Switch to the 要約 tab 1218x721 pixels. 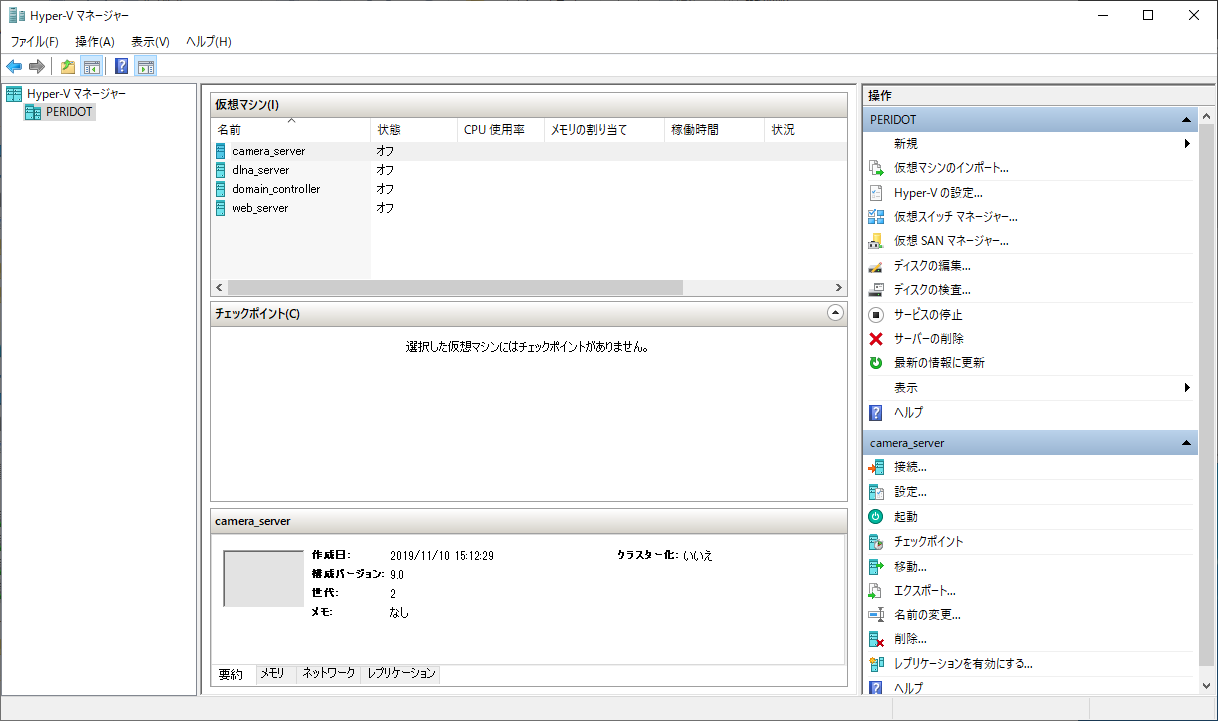point(231,675)
